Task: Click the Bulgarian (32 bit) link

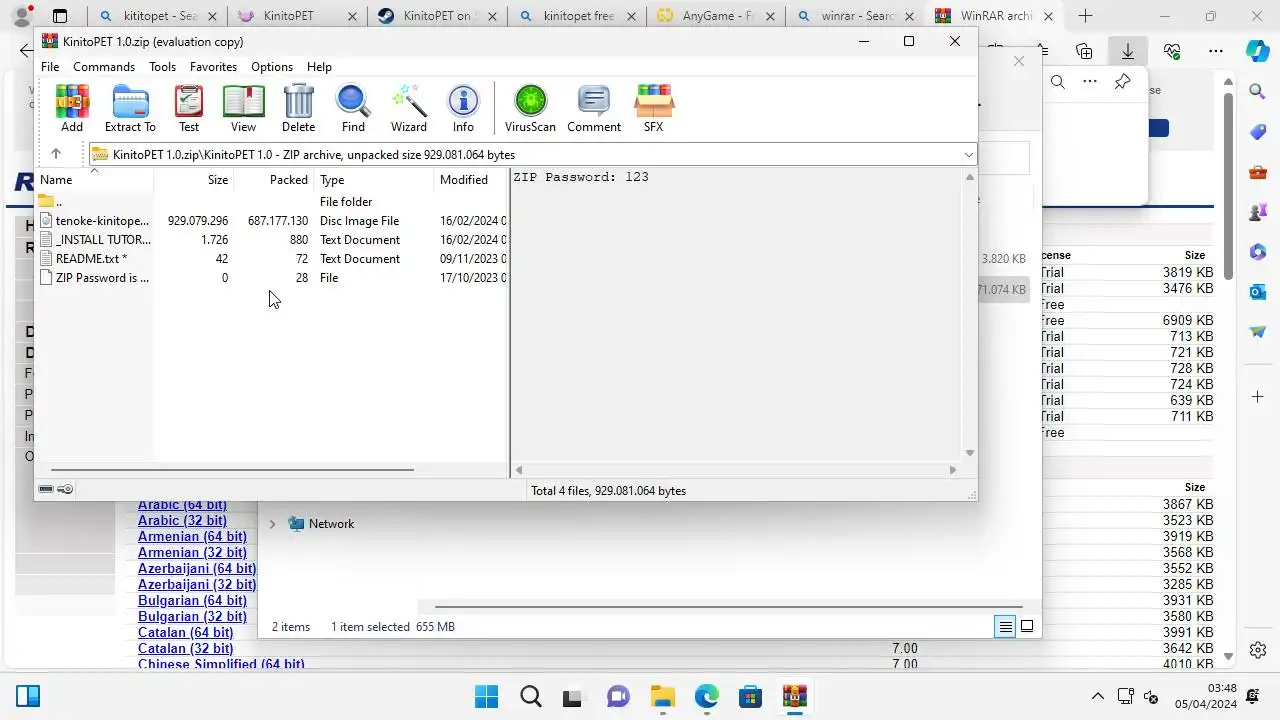Action: 192,617
